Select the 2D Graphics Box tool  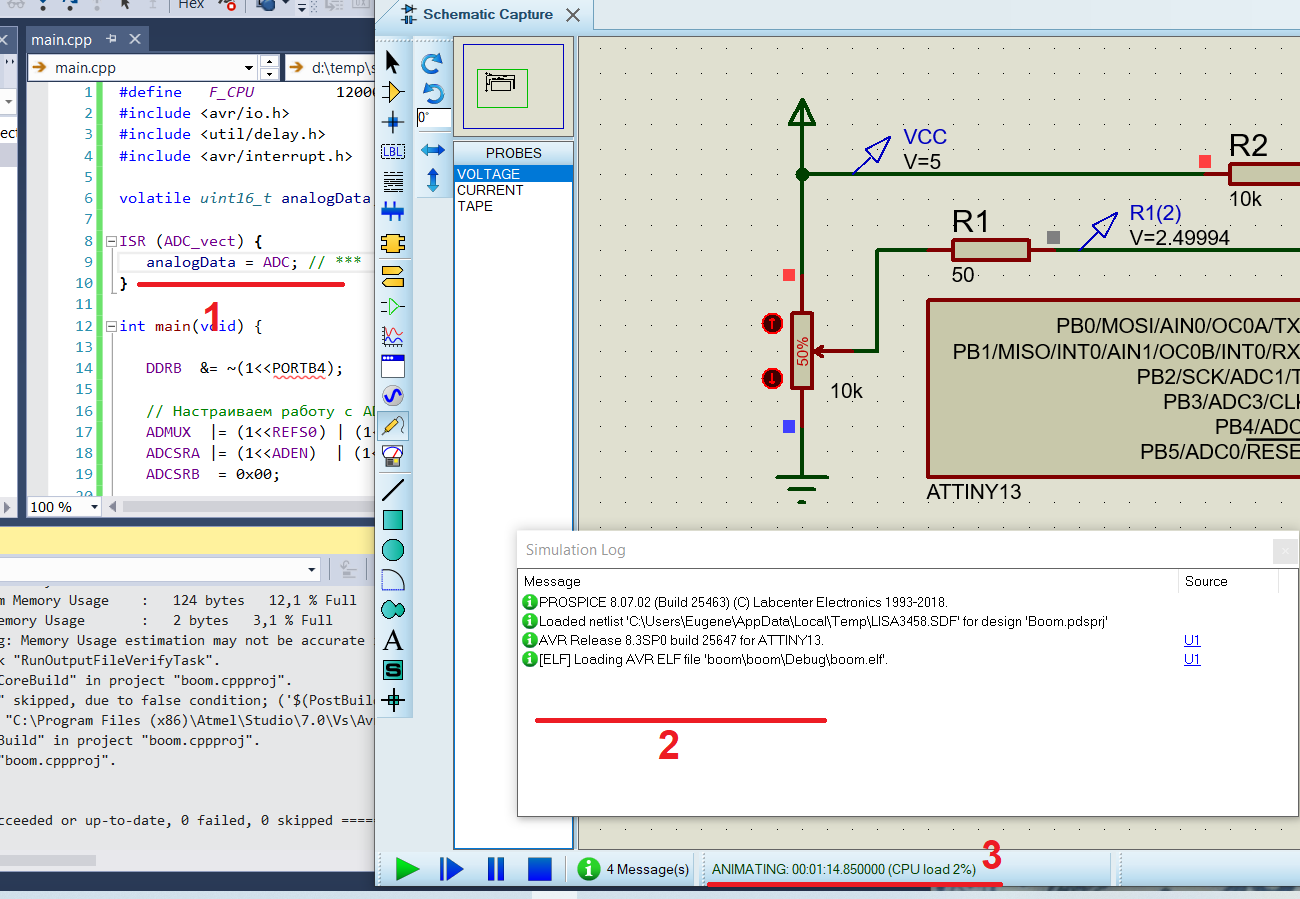(x=393, y=520)
